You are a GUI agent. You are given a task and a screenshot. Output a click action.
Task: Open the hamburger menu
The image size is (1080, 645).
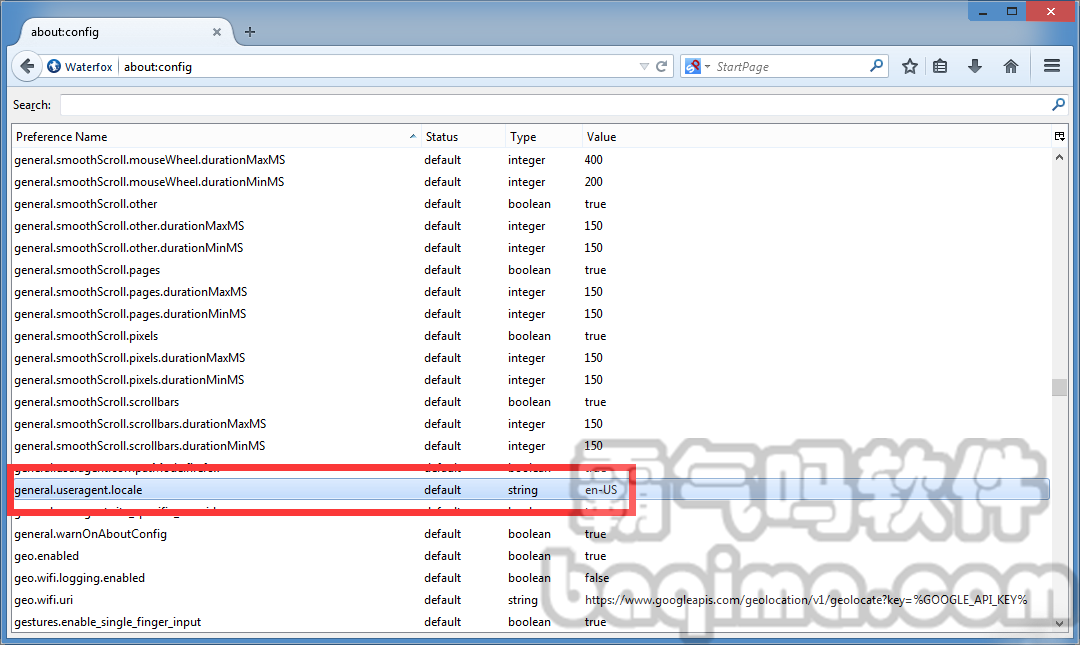[x=1051, y=66]
